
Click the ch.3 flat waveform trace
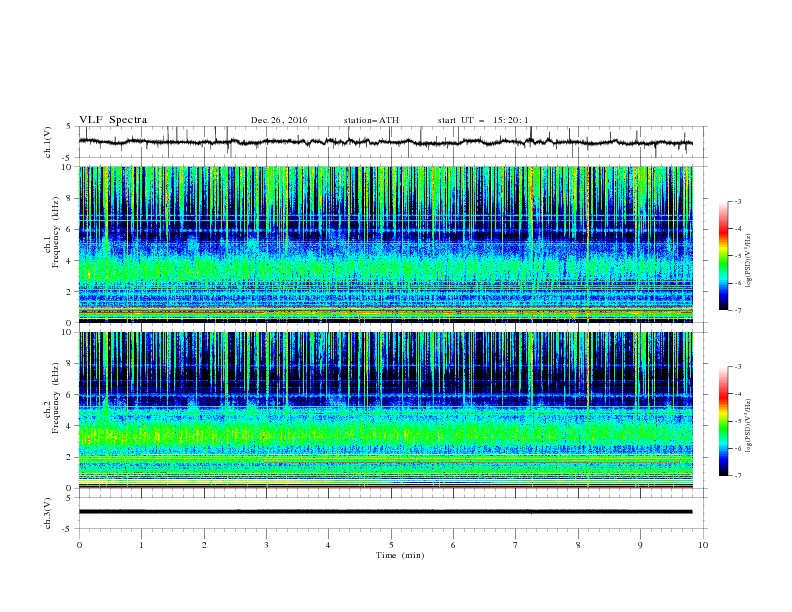pos(386,512)
